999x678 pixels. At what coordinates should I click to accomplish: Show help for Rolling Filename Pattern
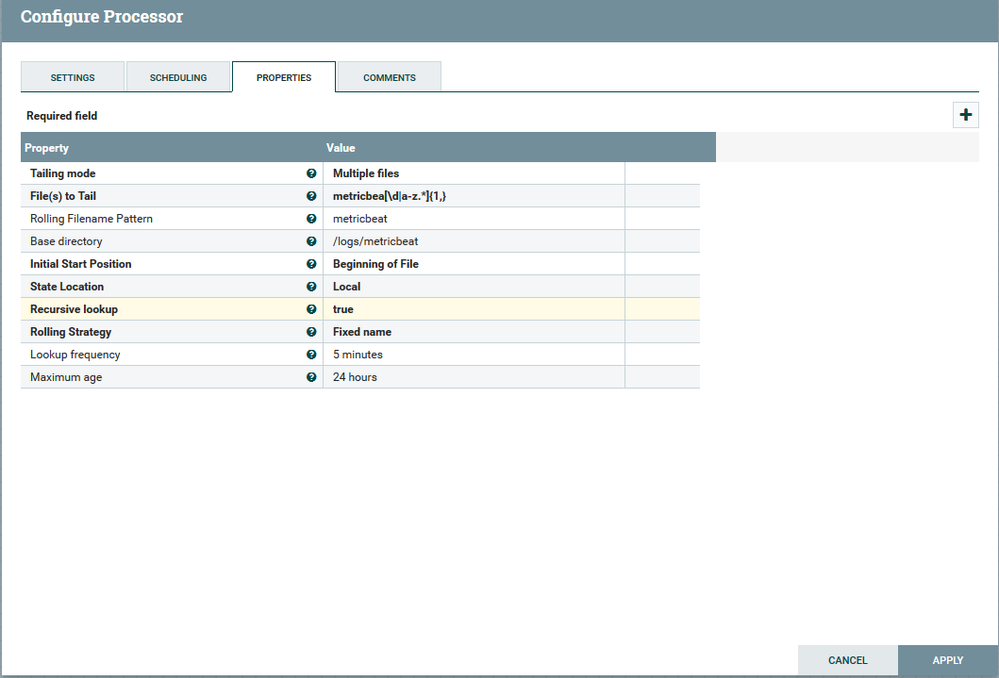click(x=311, y=219)
